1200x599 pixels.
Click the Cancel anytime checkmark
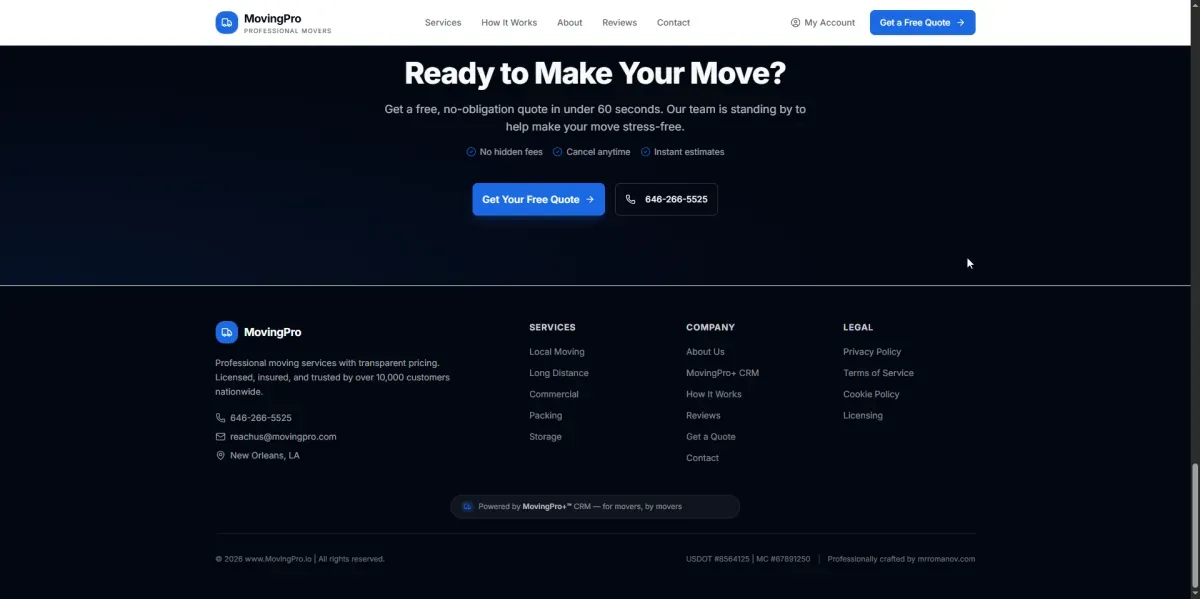click(x=558, y=152)
